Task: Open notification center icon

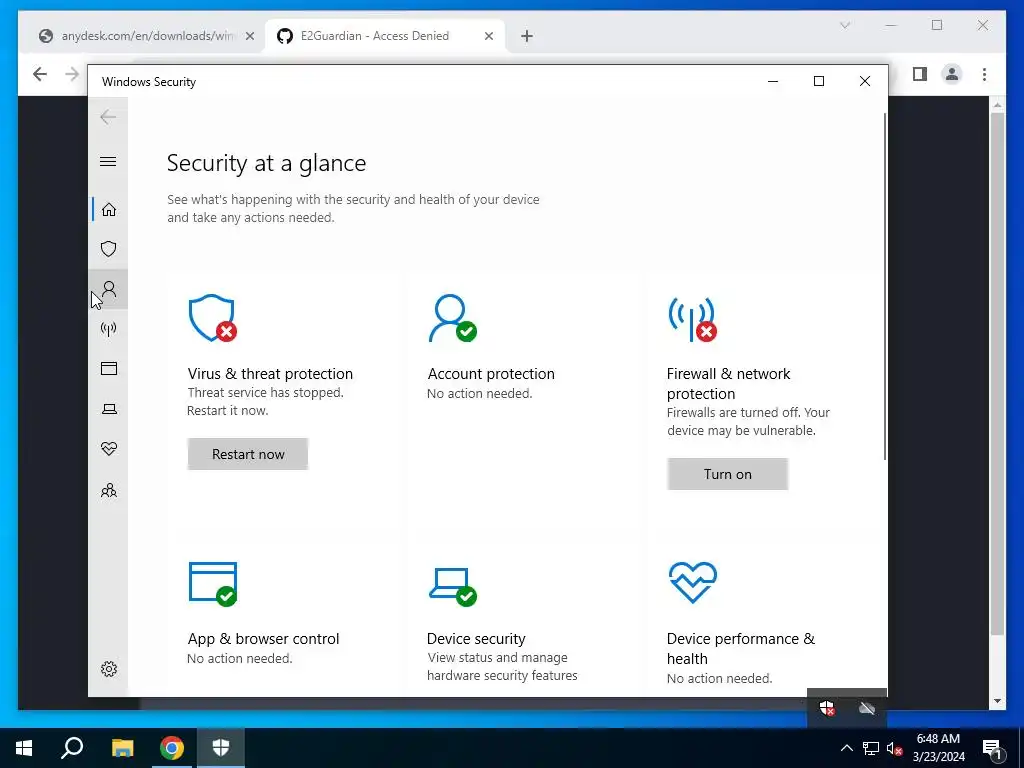Action: coord(992,748)
